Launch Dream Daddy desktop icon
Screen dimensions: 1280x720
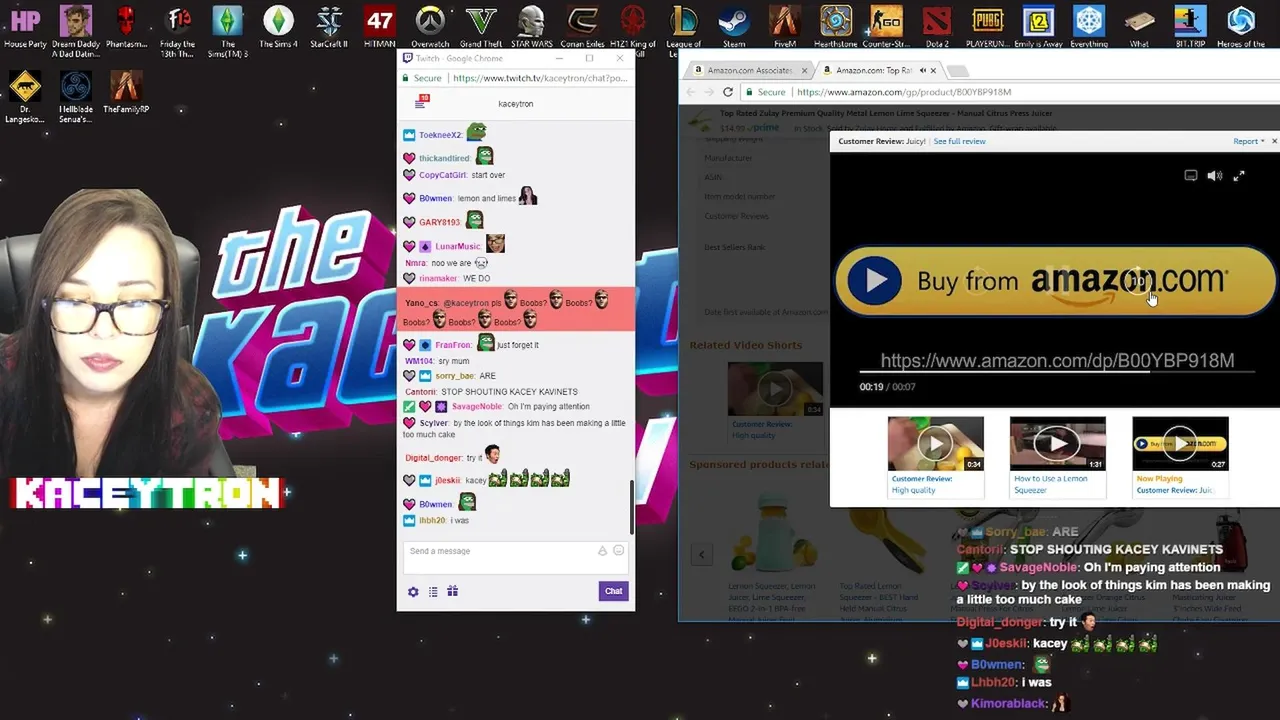(76, 26)
